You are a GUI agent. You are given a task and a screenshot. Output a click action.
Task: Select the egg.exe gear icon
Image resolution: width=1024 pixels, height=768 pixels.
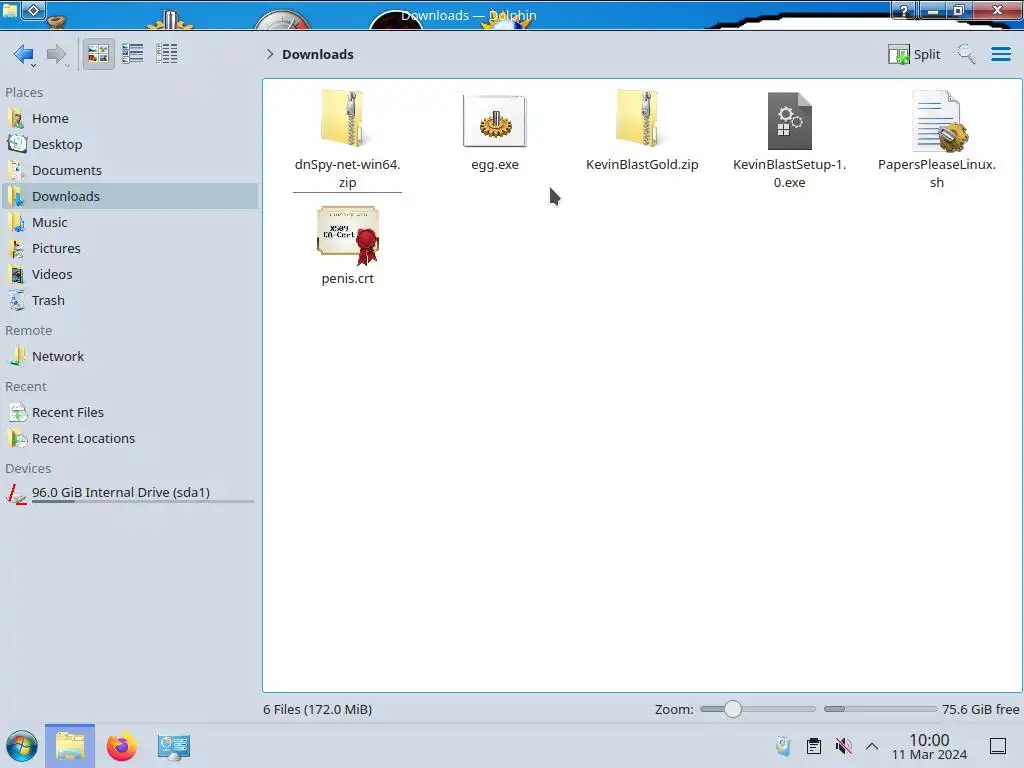point(494,121)
